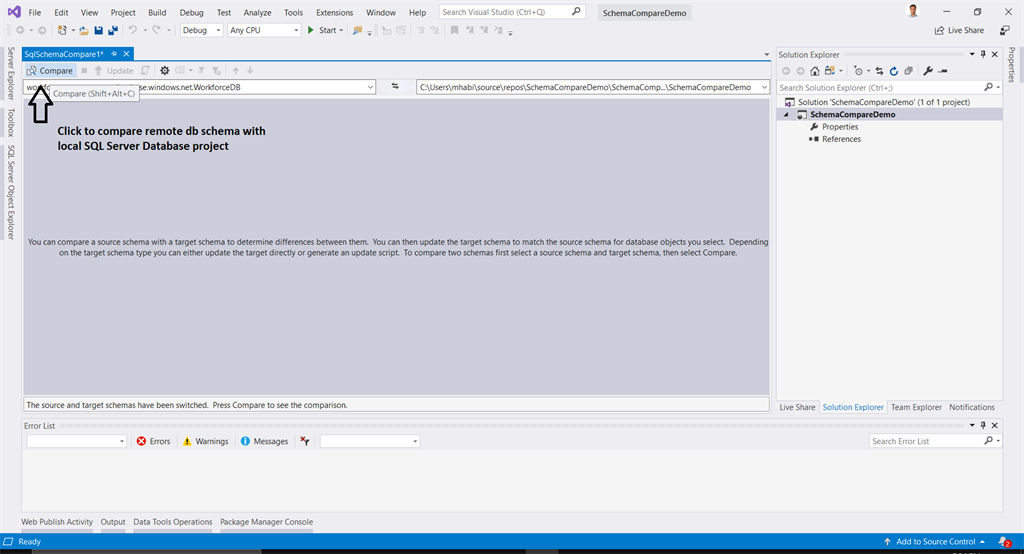
Task: Expand the Start button dropdown arrow
Action: [341, 30]
